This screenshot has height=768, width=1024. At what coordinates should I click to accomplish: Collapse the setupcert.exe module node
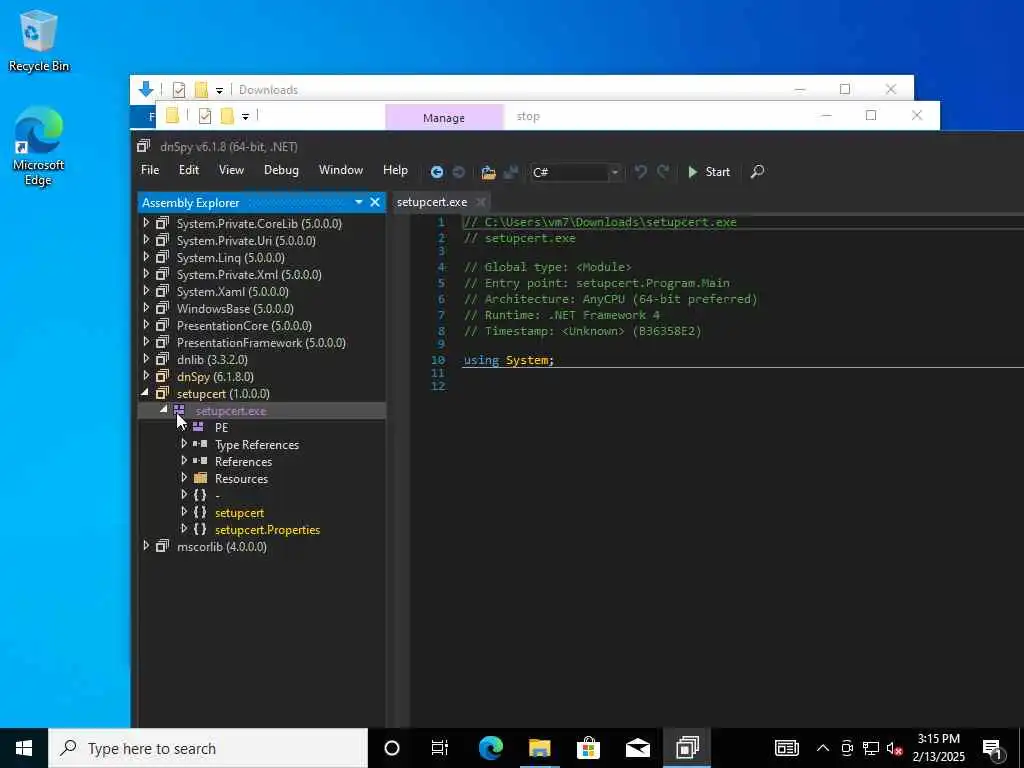coord(164,409)
